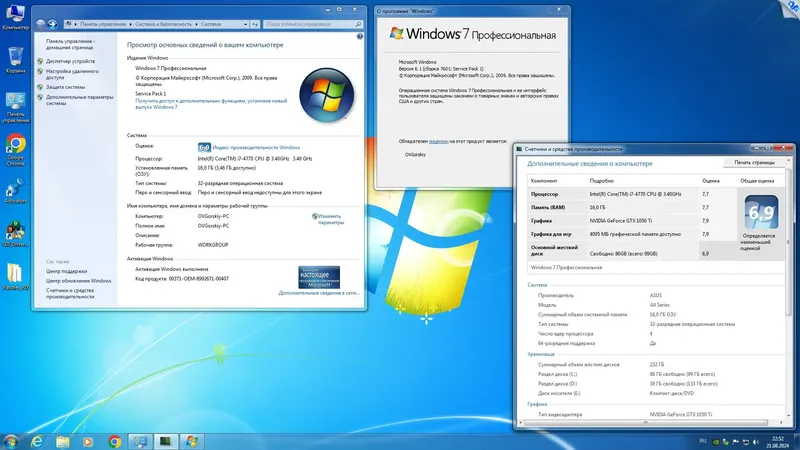Click the Action Center flag tray icon
This screenshot has width=800, height=450.
point(735,442)
